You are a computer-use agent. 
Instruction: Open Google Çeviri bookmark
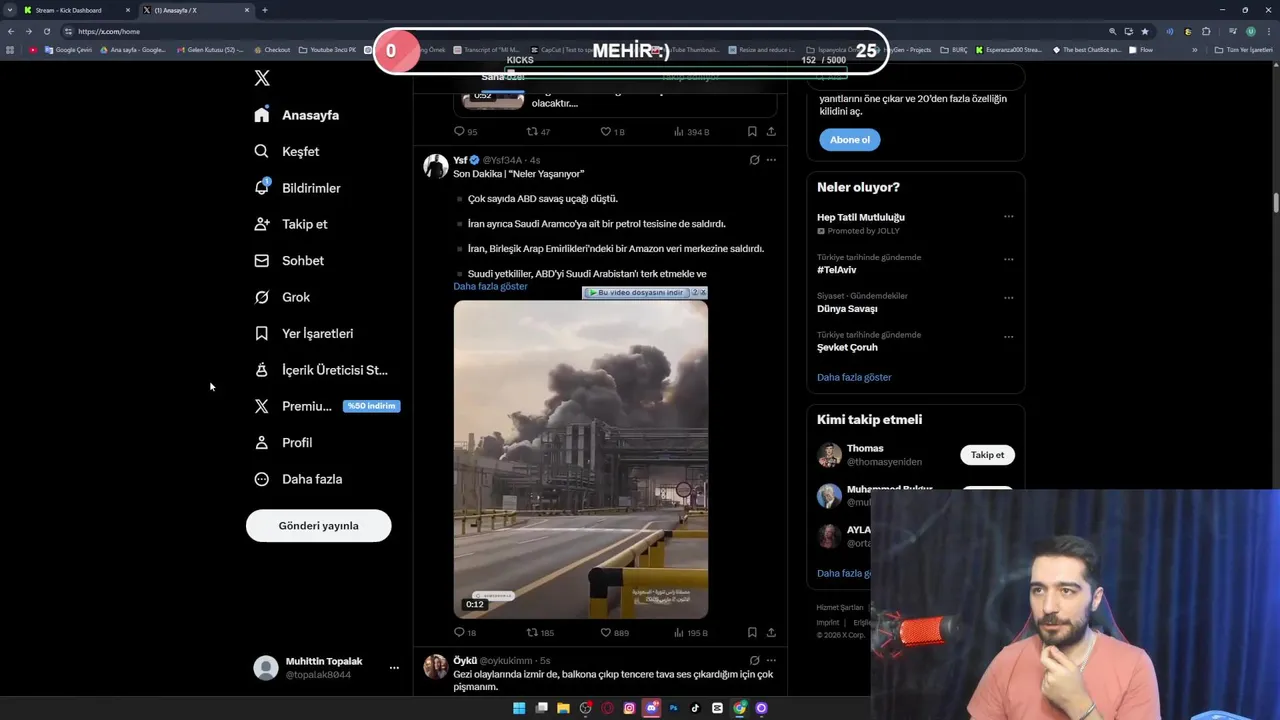point(69,50)
